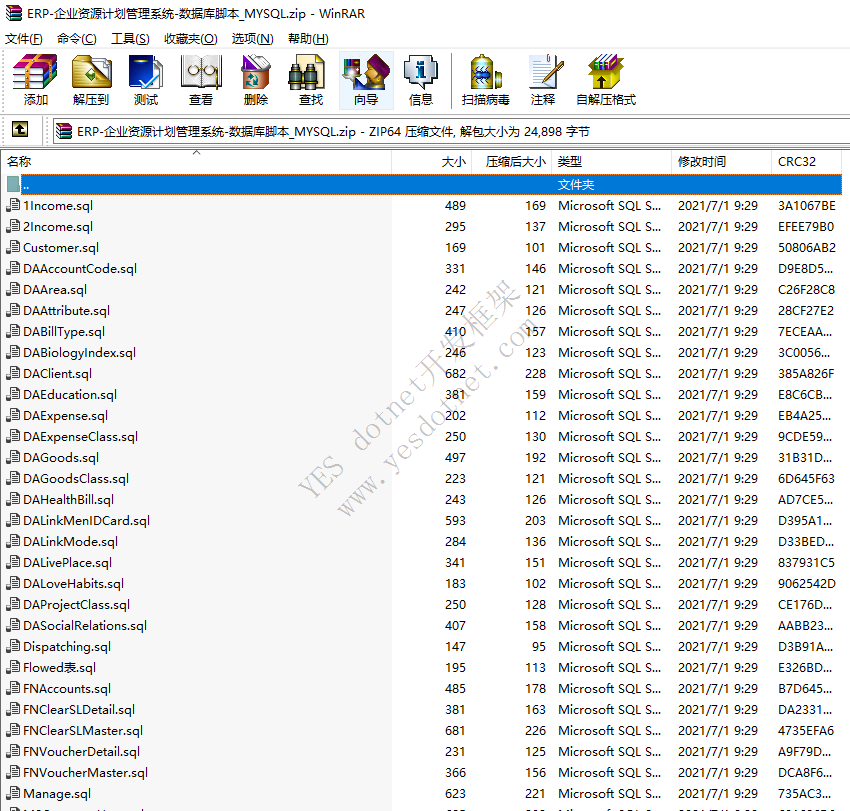Screen dimensions: 850x811
Task: Open the 收藏夹(O) menu
Action: tap(191, 39)
